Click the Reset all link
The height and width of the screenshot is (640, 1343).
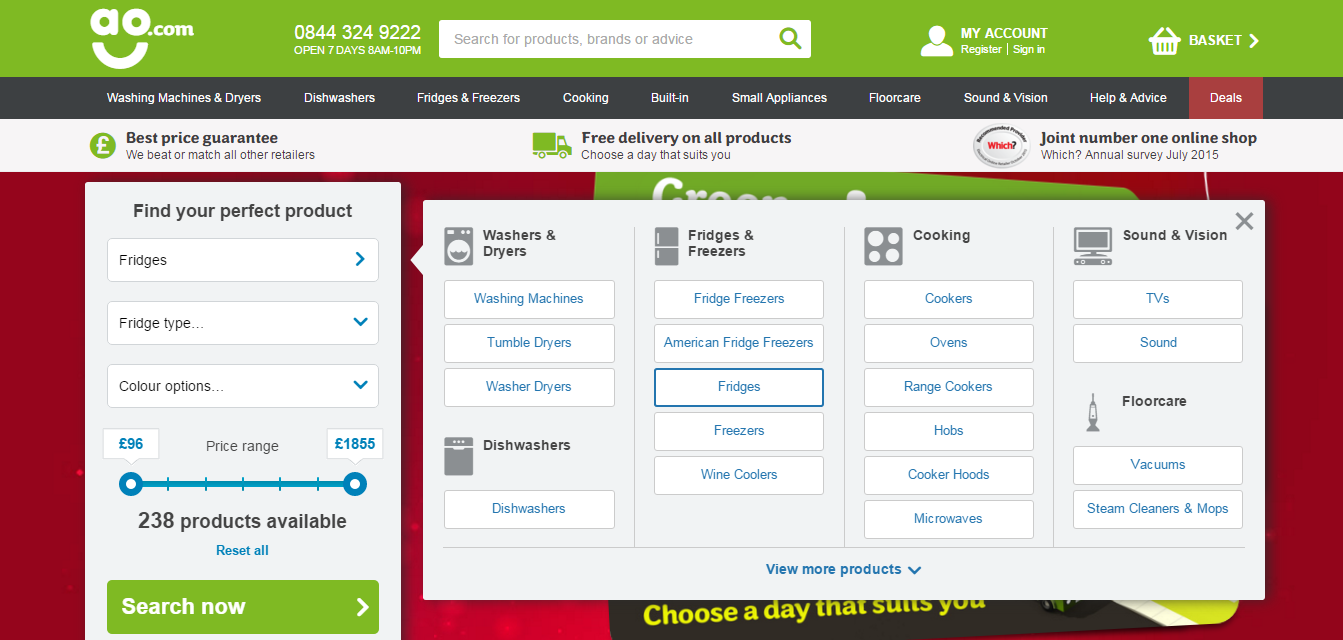242,550
